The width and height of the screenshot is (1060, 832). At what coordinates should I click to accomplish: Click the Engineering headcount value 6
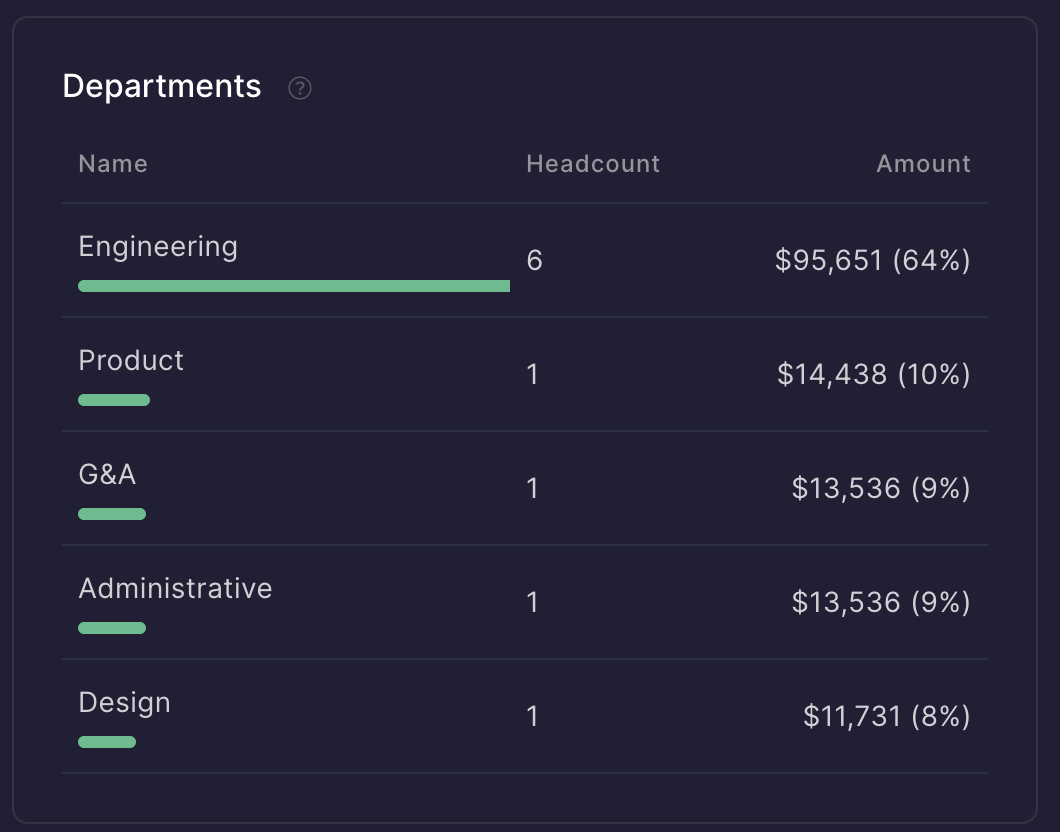[534, 261]
